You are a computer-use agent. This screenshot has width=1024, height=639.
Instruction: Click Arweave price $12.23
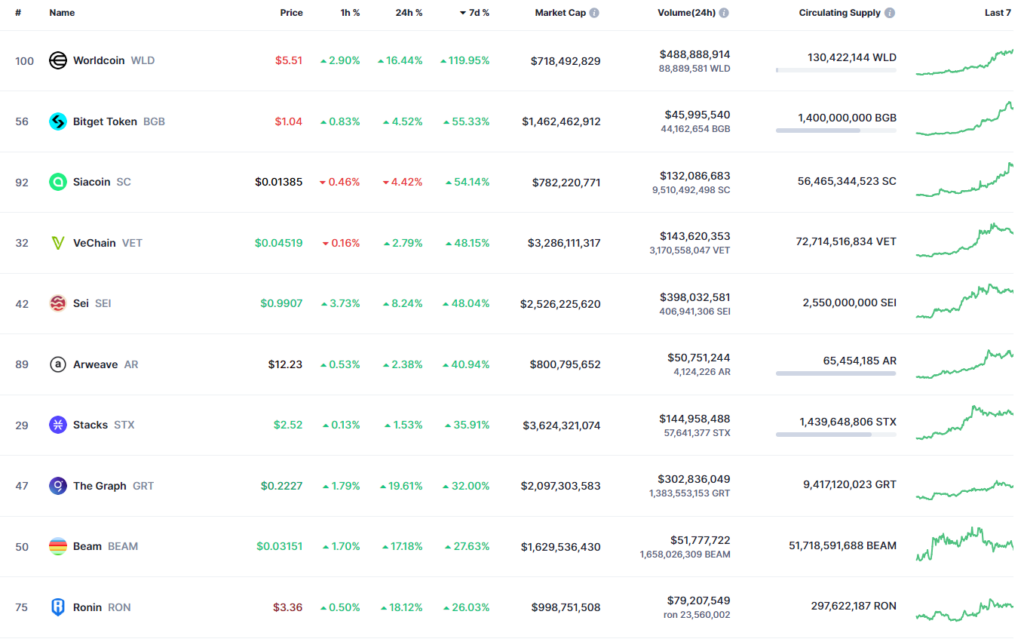[x=285, y=365]
